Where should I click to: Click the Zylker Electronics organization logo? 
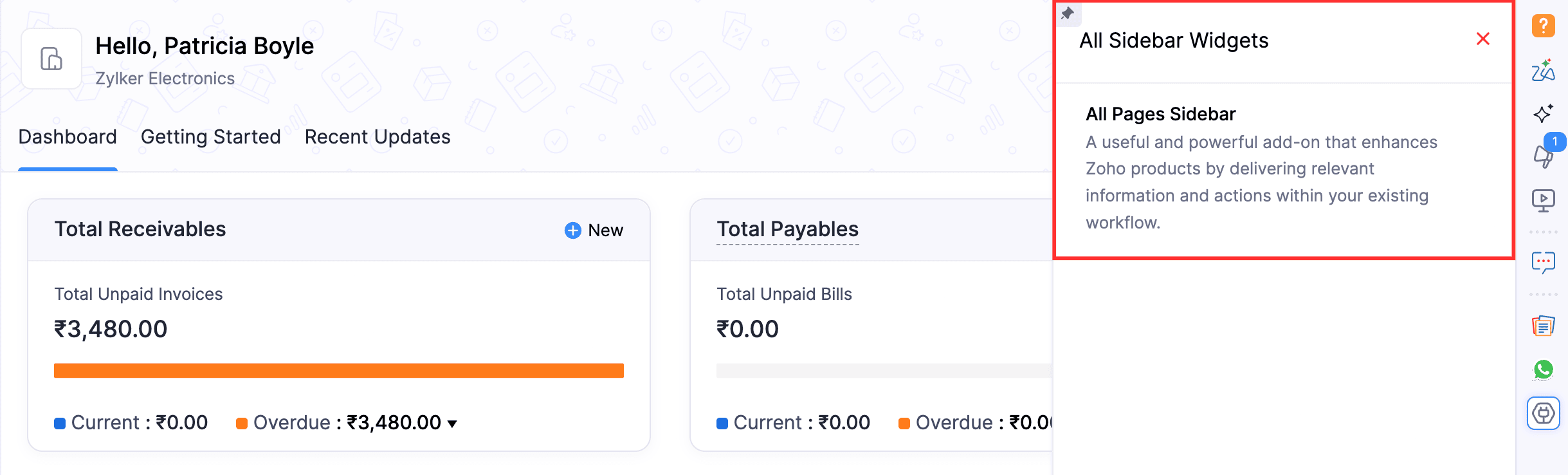point(51,59)
